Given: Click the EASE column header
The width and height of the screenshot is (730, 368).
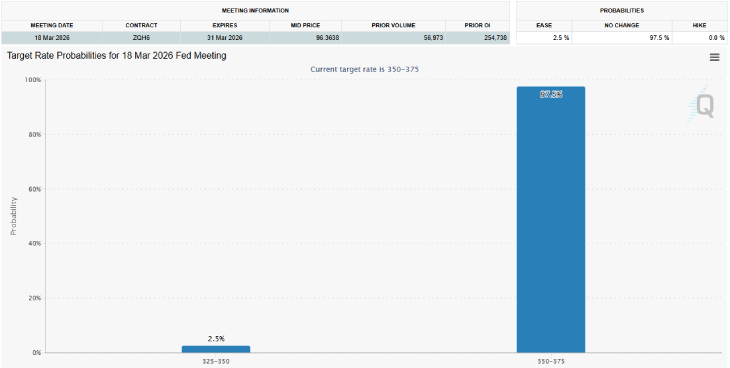Looking at the screenshot, I should coord(544,26).
